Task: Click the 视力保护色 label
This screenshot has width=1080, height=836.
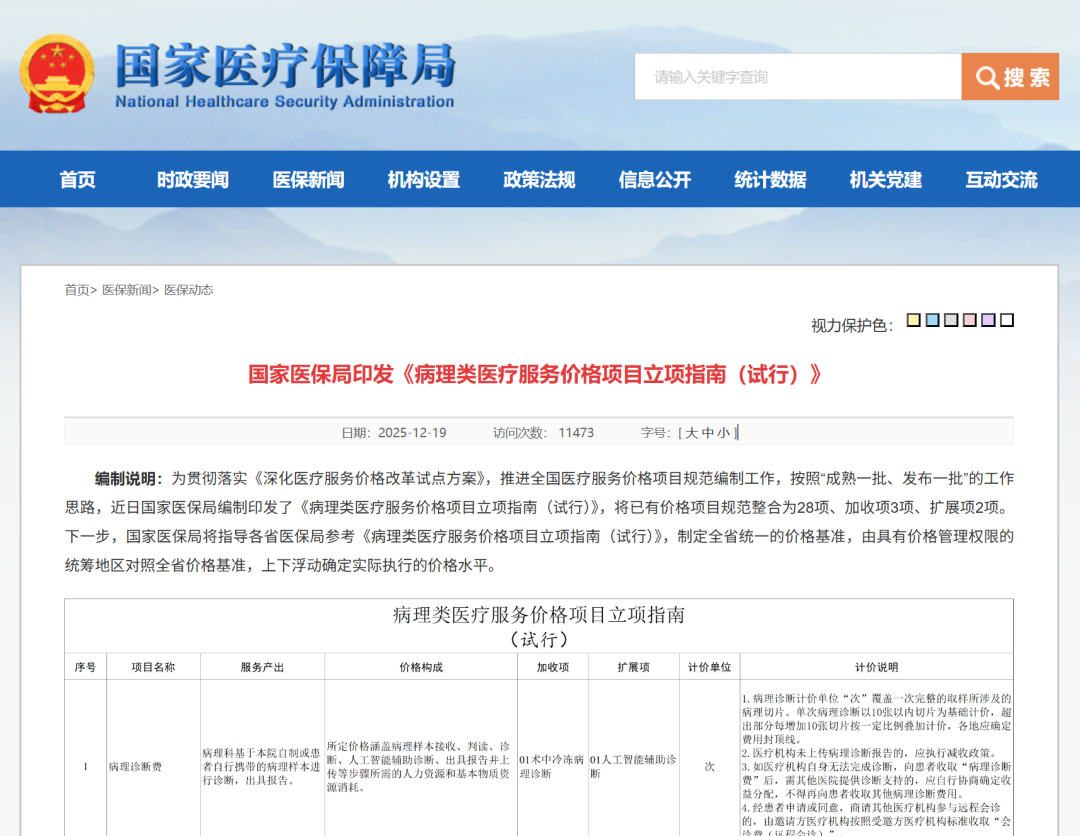Action: point(852,325)
